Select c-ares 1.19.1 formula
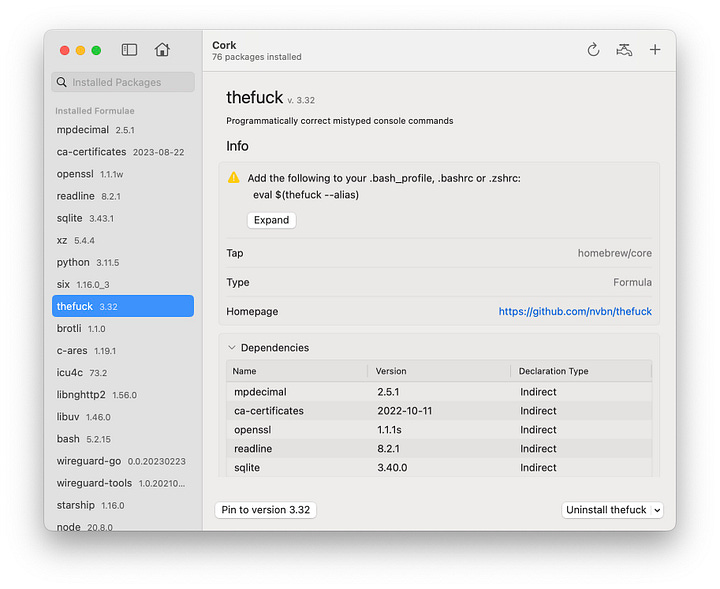Viewport: 720px width, 589px height. [x=123, y=350]
